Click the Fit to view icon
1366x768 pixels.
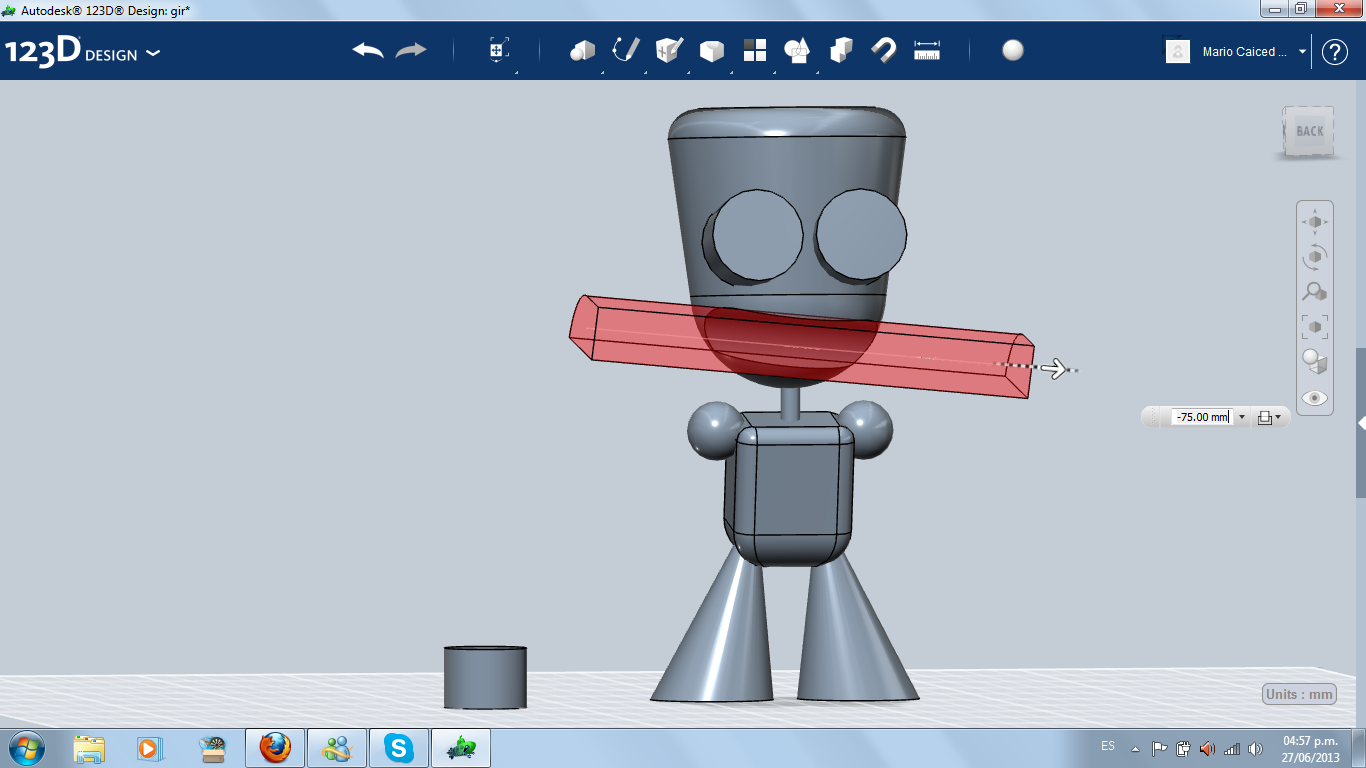(x=1315, y=326)
